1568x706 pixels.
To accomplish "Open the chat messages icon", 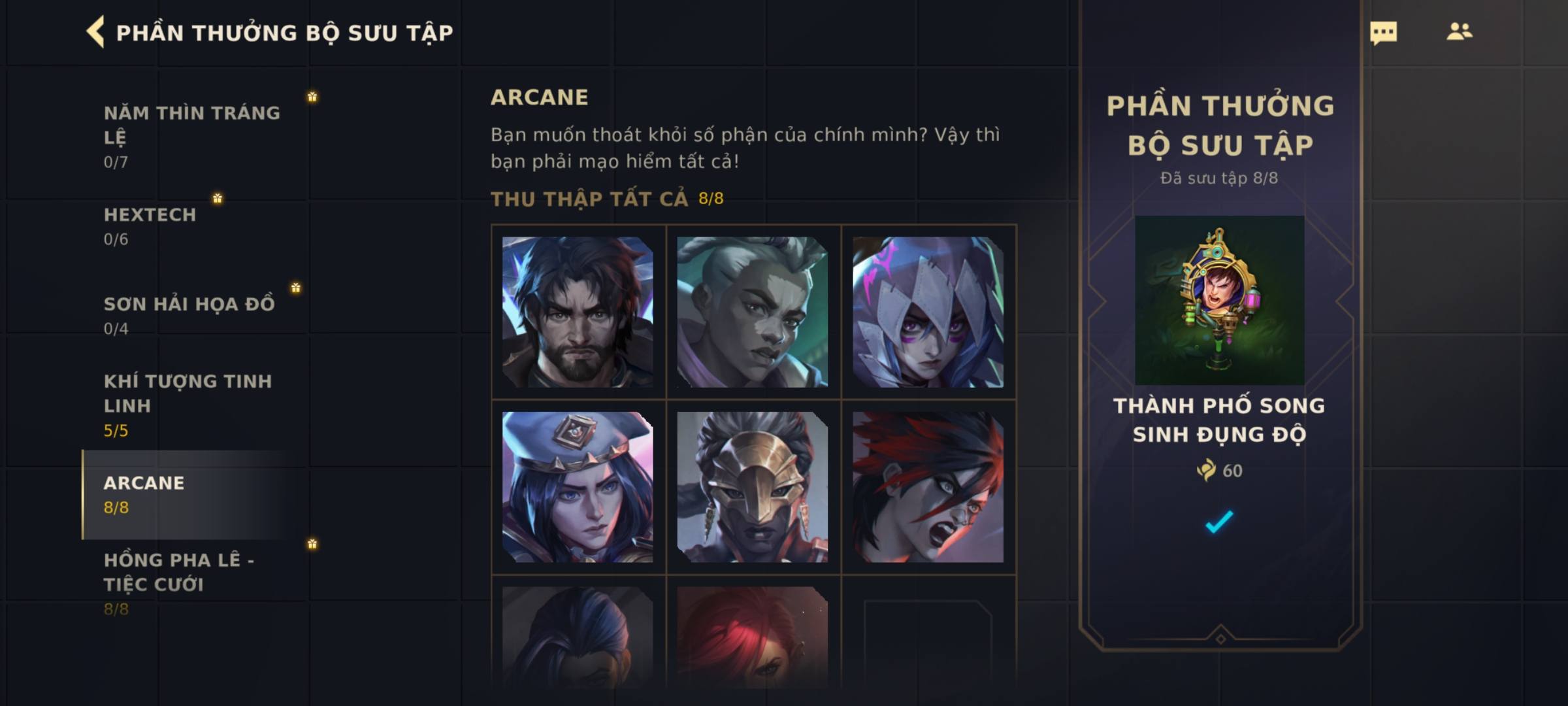I will (x=1383, y=33).
